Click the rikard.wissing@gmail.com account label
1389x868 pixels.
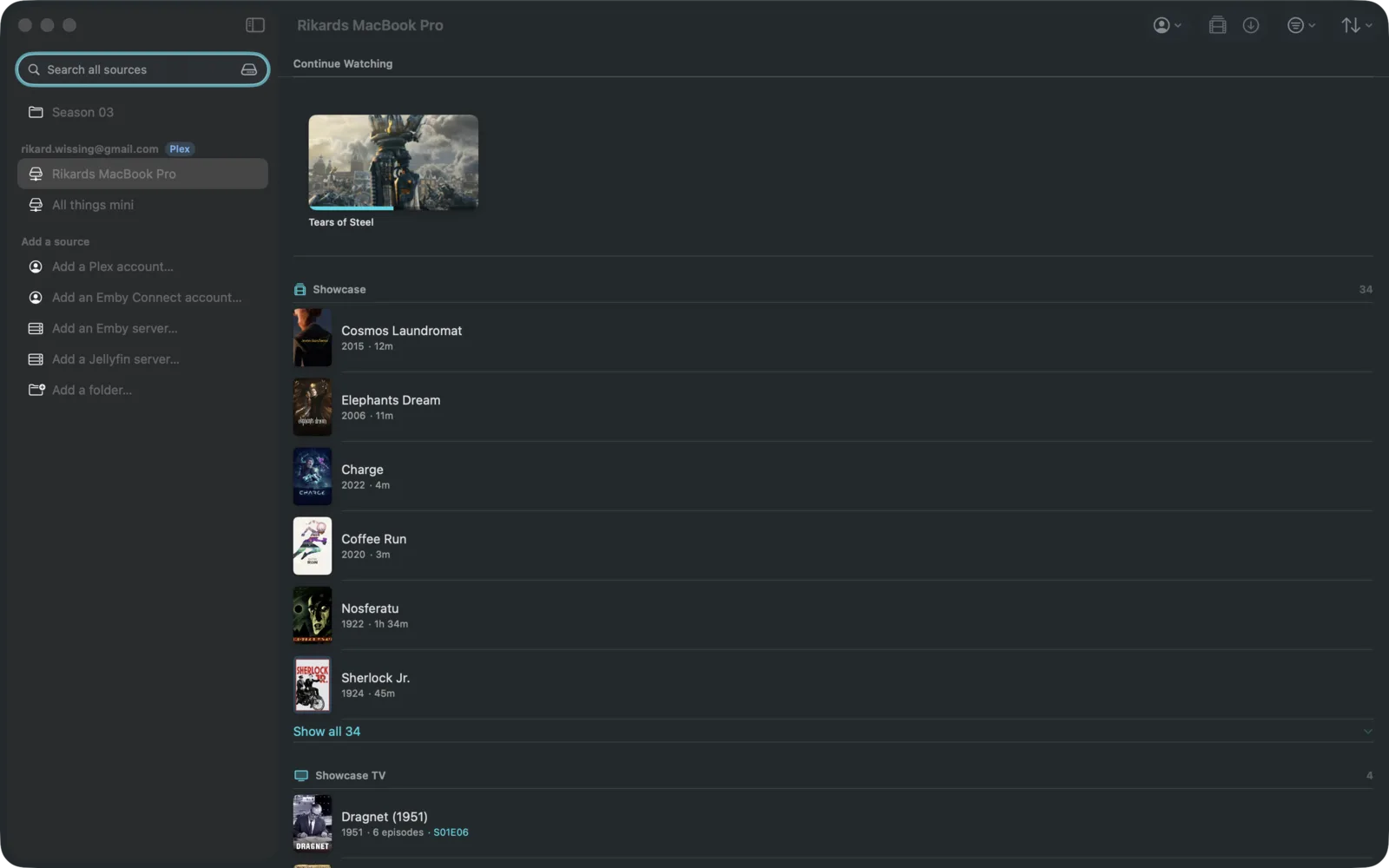[90, 149]
